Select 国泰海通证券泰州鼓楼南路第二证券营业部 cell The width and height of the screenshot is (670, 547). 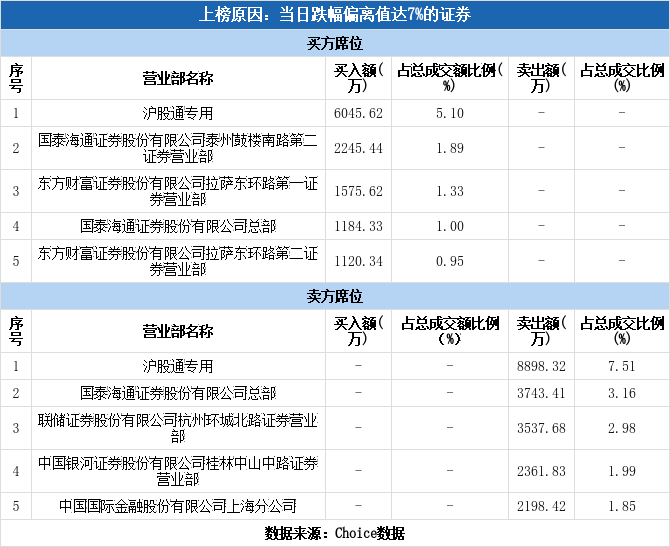click(178, 148)
